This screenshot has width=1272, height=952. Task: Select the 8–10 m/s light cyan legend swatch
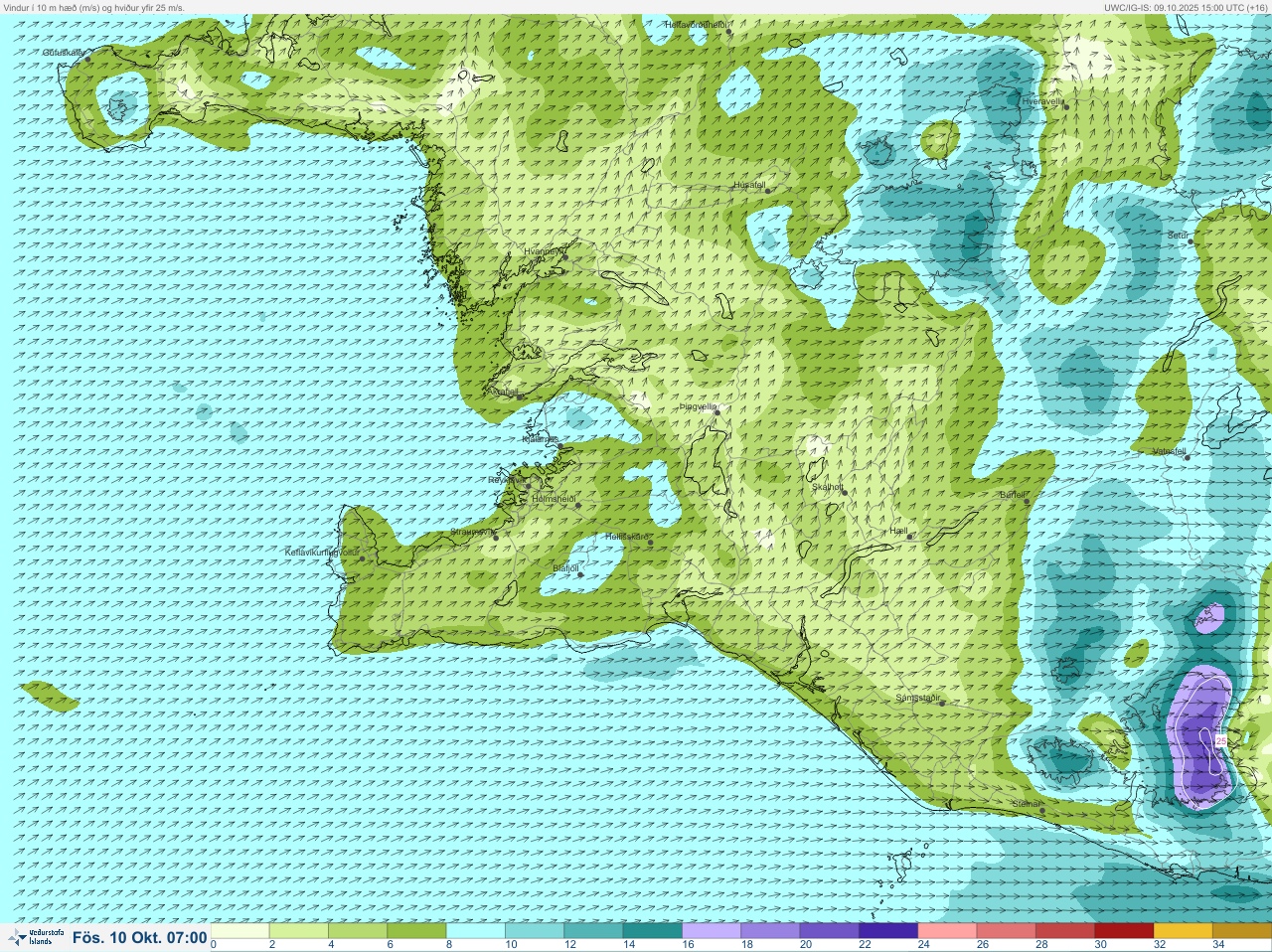click(476, 931)
